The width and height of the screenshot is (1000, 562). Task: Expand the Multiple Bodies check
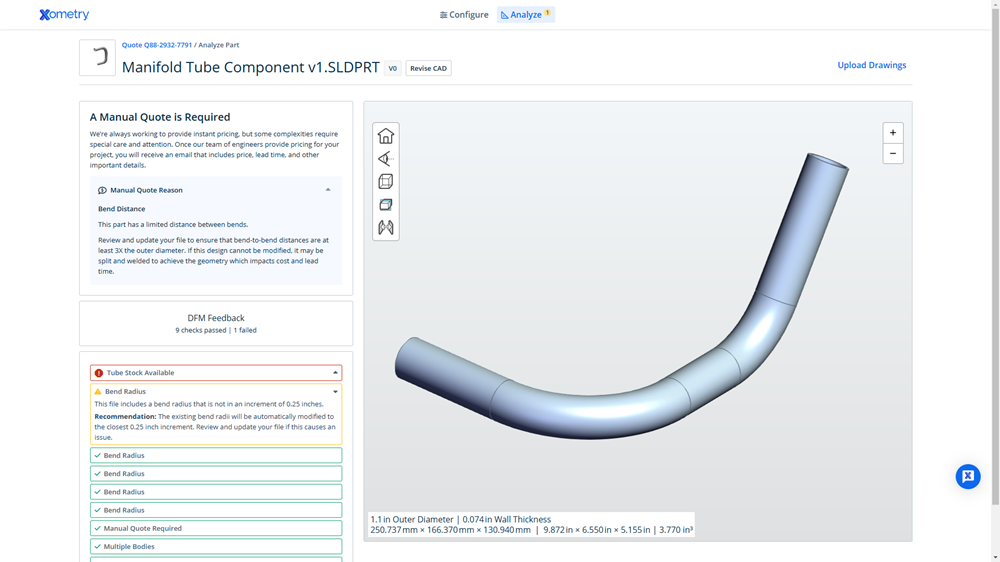[x=216, y=547]
